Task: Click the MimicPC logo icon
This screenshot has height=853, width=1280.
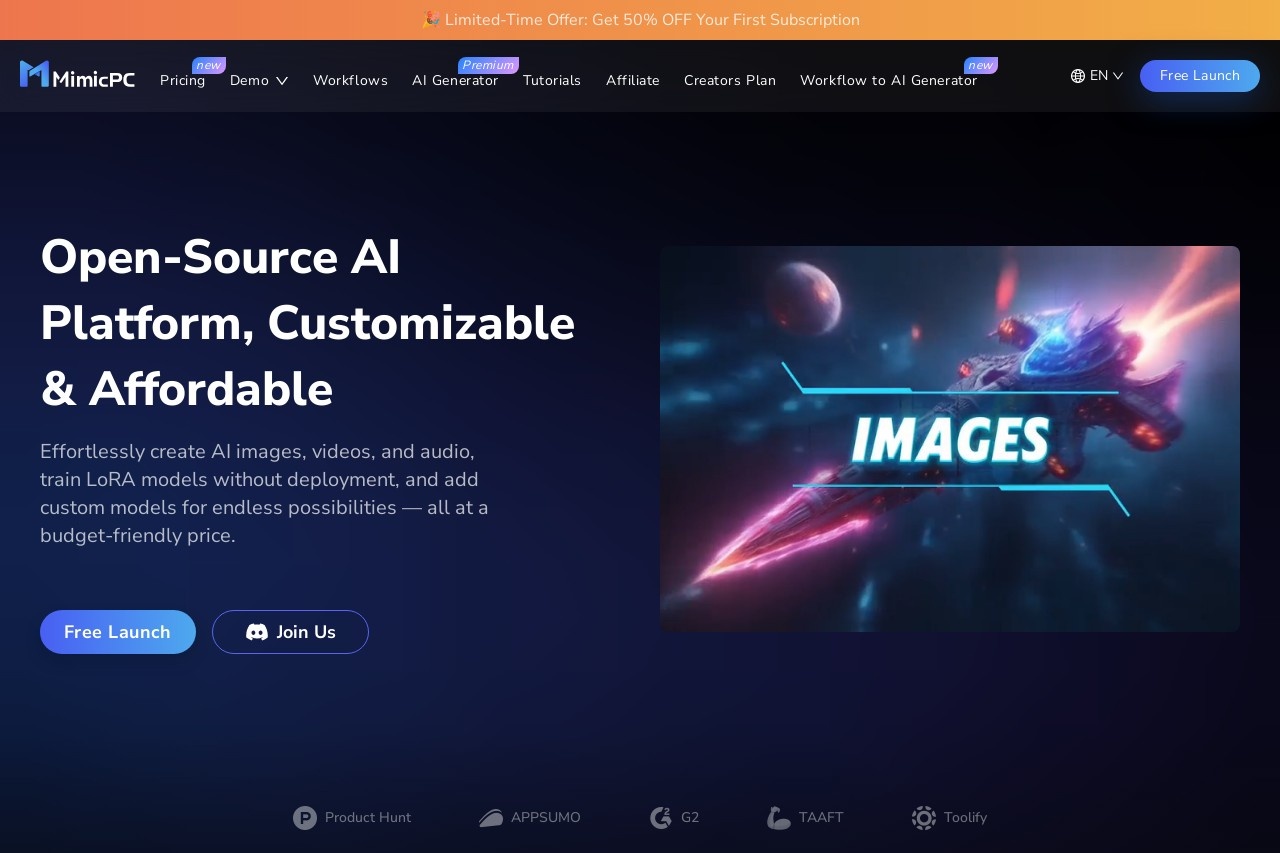Action: point(34,74)
